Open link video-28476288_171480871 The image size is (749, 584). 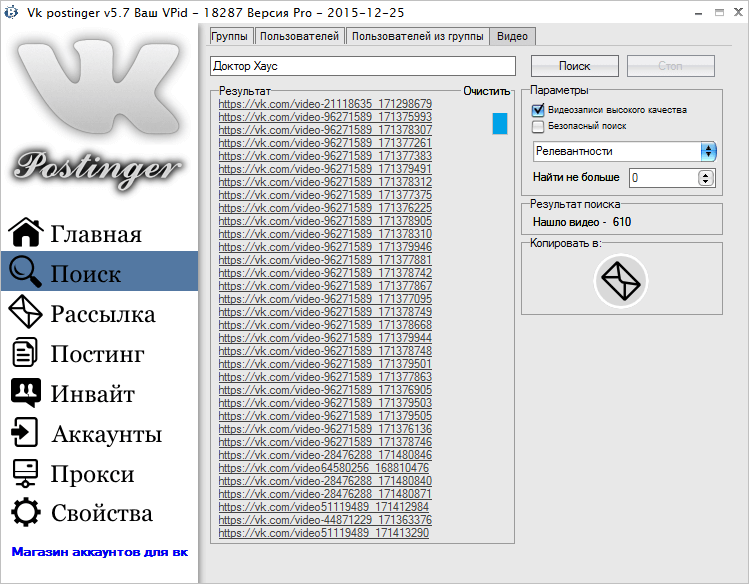(325, 494)
